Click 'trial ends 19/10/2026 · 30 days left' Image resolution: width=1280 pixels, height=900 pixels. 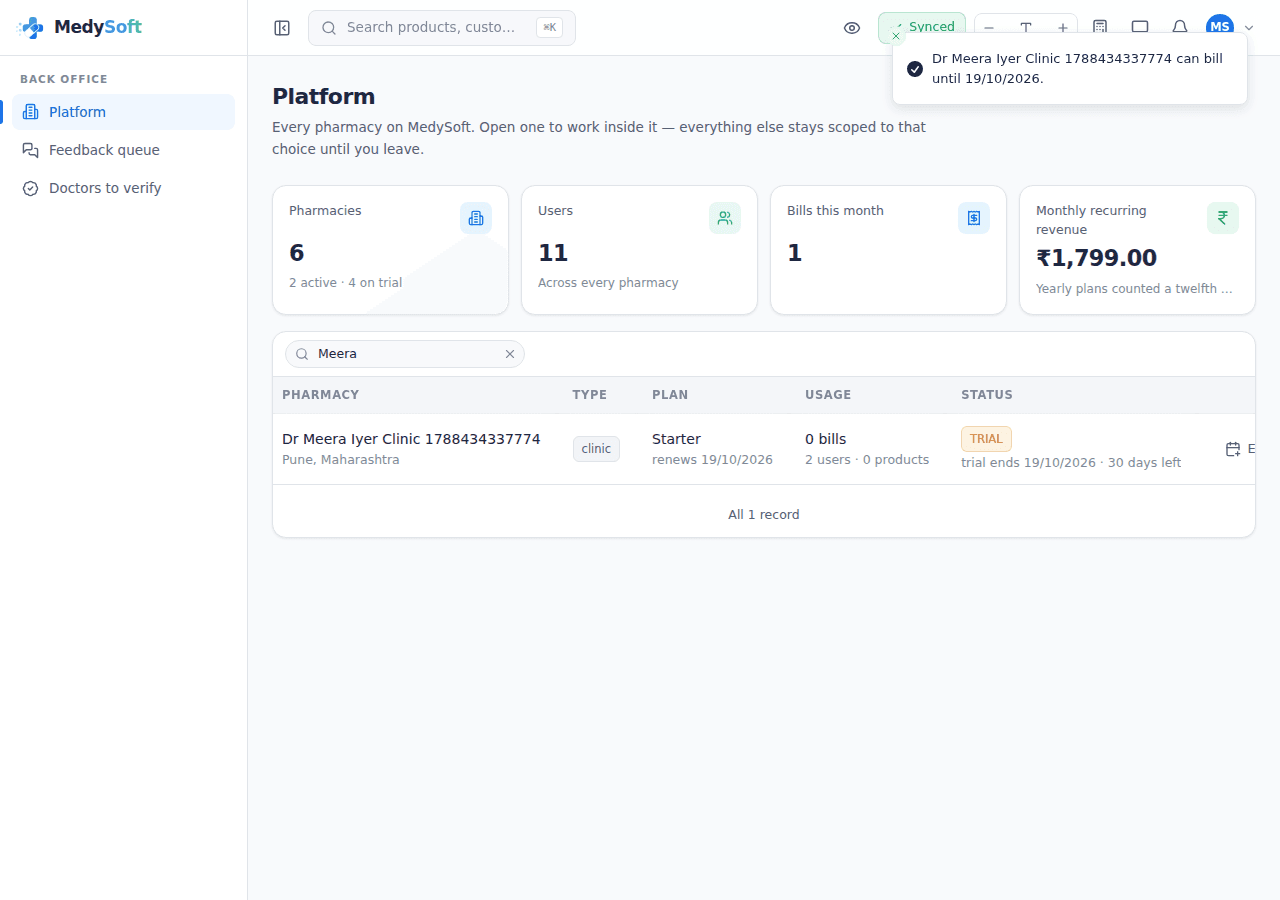pos(1071,463)
